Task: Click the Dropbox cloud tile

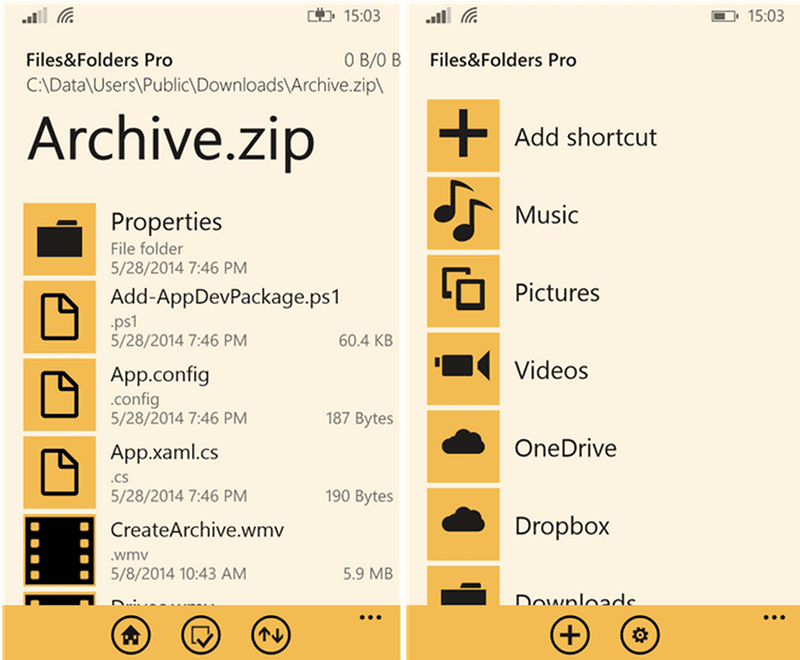Action: pos(463,524)
